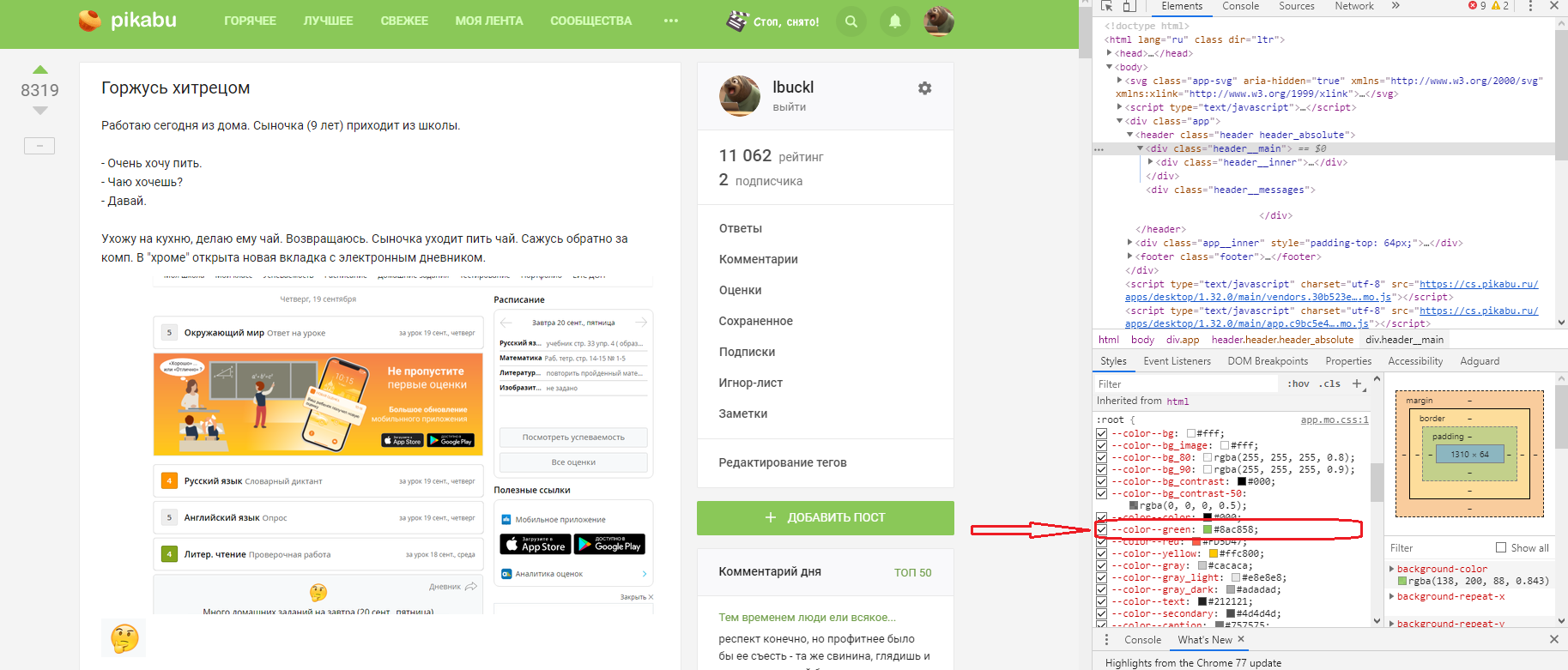The width and height of the screenshot is (1568, 670).
Task: Click the pikabu logo
Action: (x=127, y=21)
